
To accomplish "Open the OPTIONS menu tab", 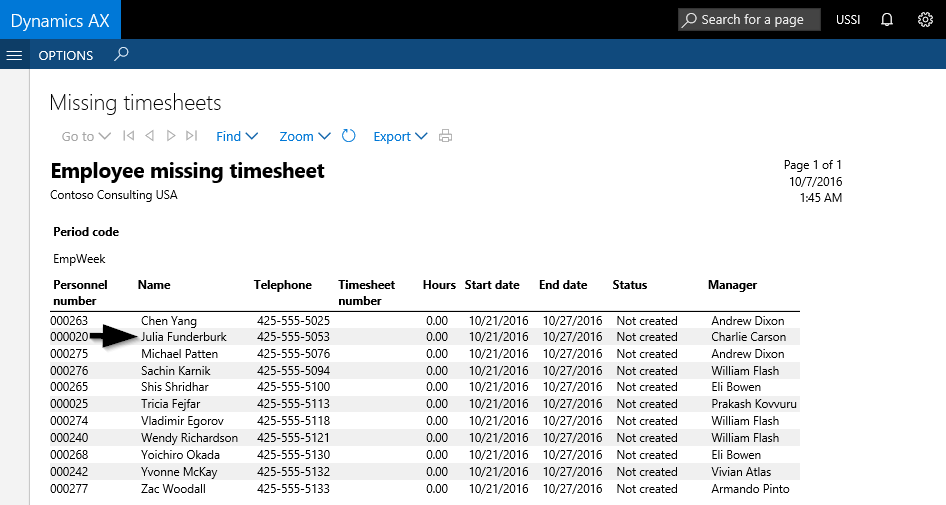I will 66,55.
